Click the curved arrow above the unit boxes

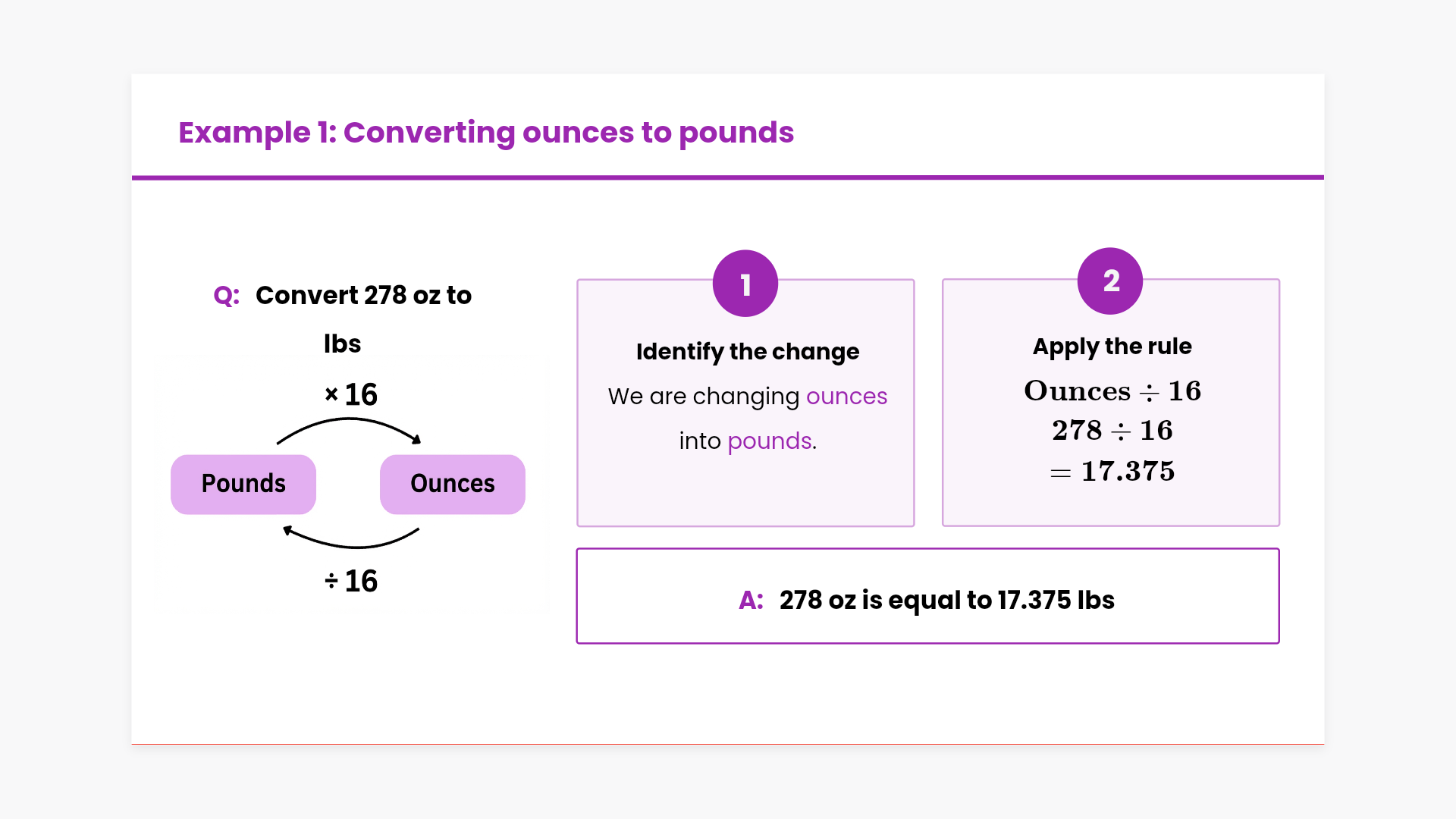[x=350, y=425]
